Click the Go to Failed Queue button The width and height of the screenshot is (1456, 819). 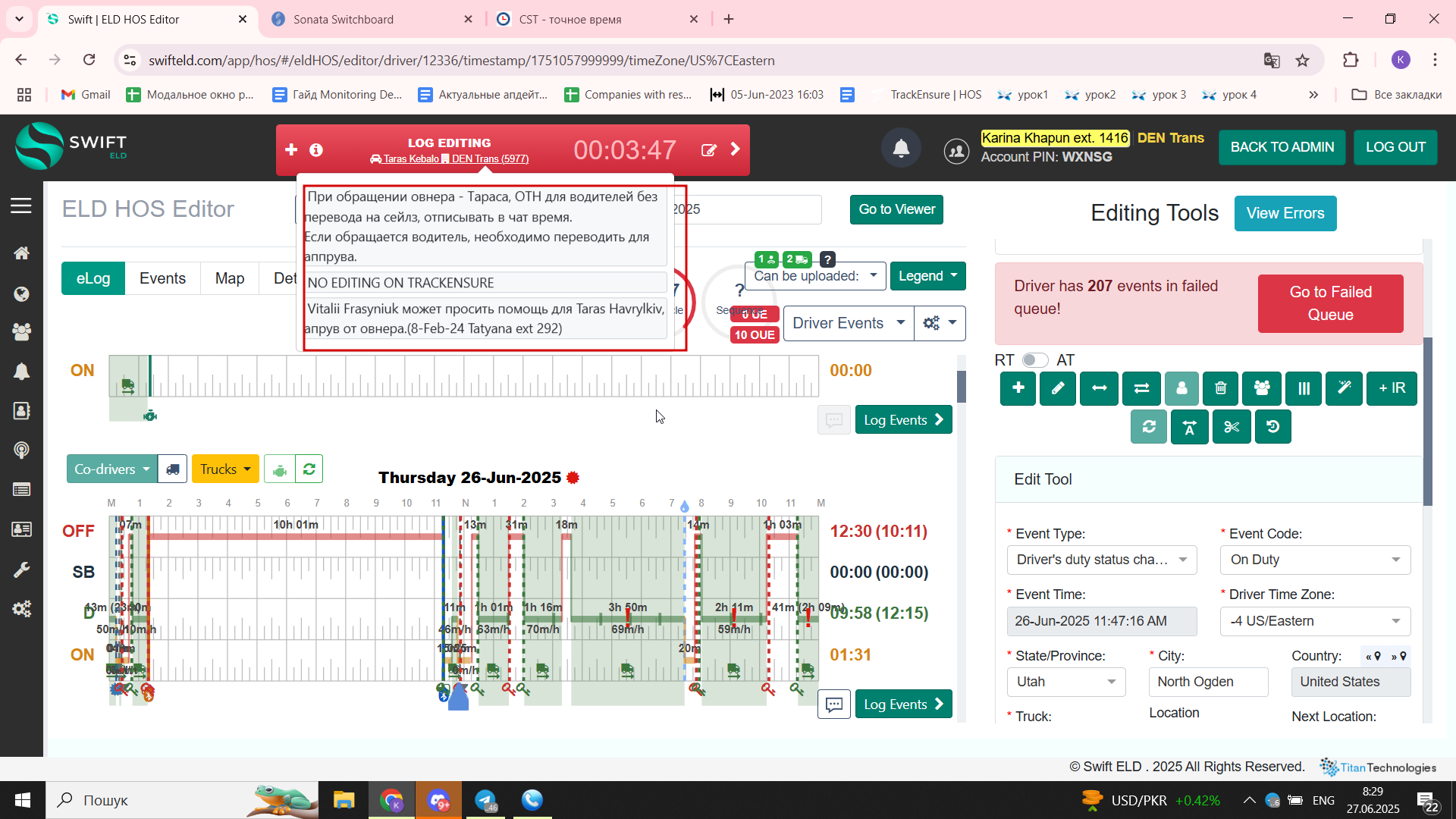[x=1330, y=303]
